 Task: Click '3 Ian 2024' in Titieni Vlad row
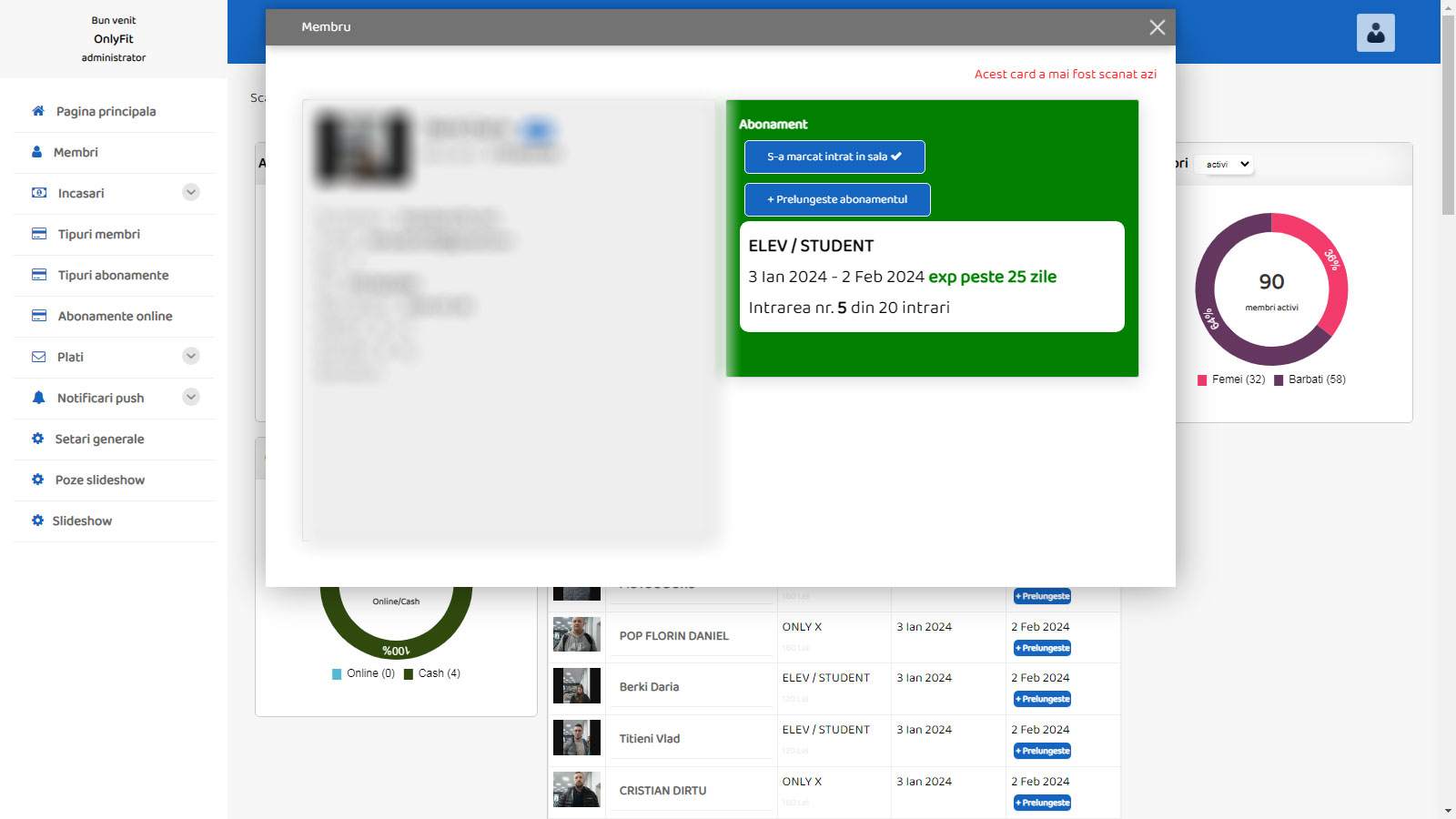click(925, 730)
